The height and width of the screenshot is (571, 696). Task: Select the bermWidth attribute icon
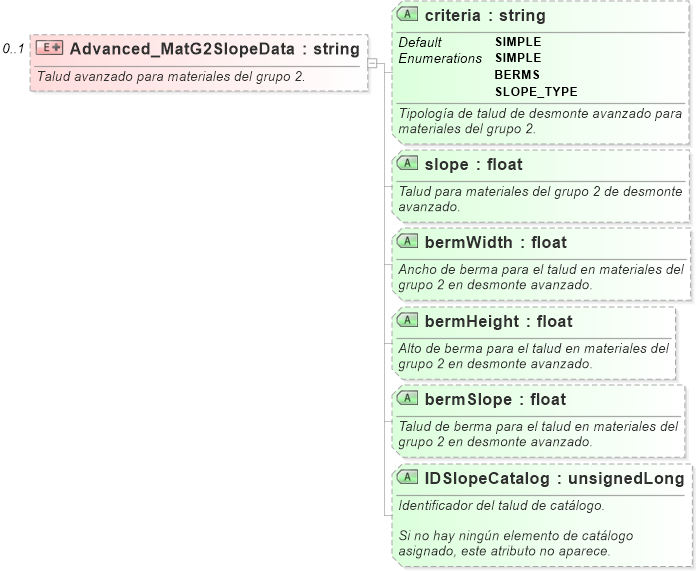408,241
